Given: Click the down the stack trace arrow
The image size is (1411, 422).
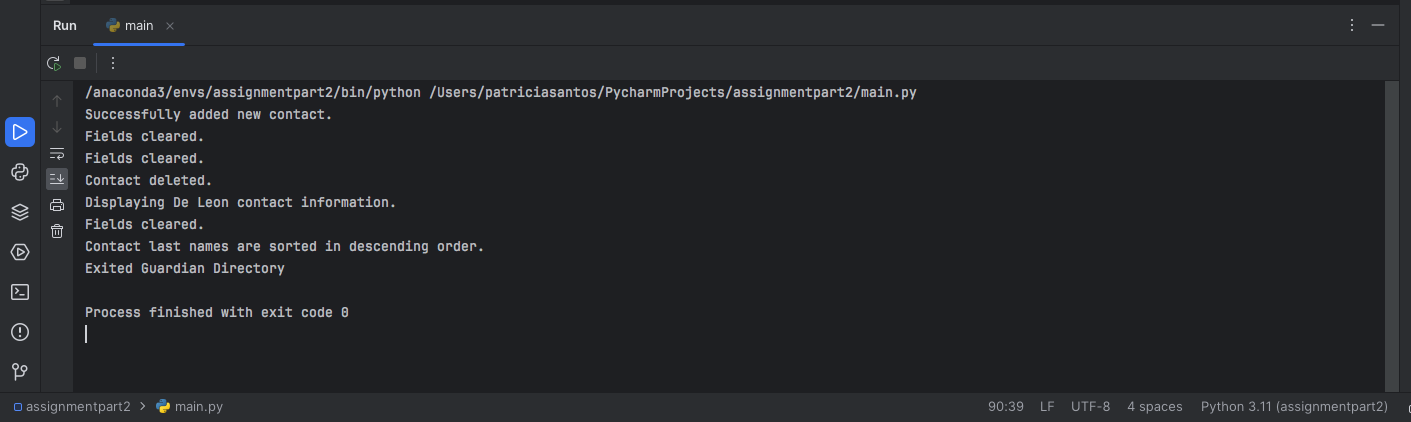Looking at the screenshot, I should (57, 127).
